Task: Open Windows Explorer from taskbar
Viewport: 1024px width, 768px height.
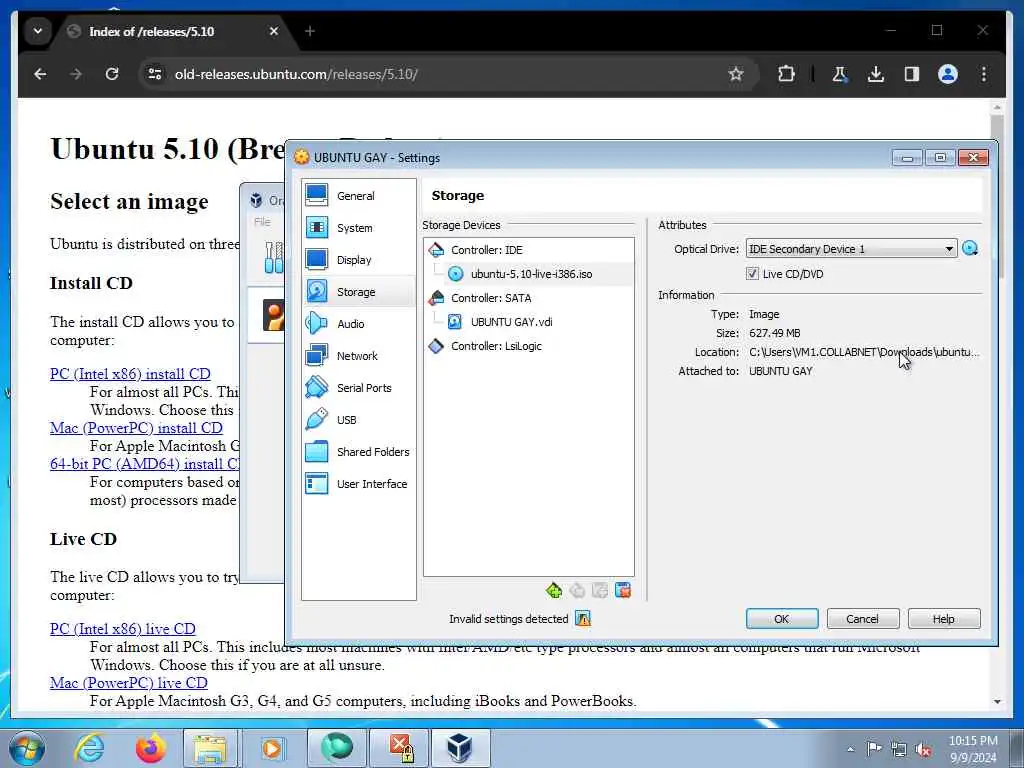Action: (210, 747)
